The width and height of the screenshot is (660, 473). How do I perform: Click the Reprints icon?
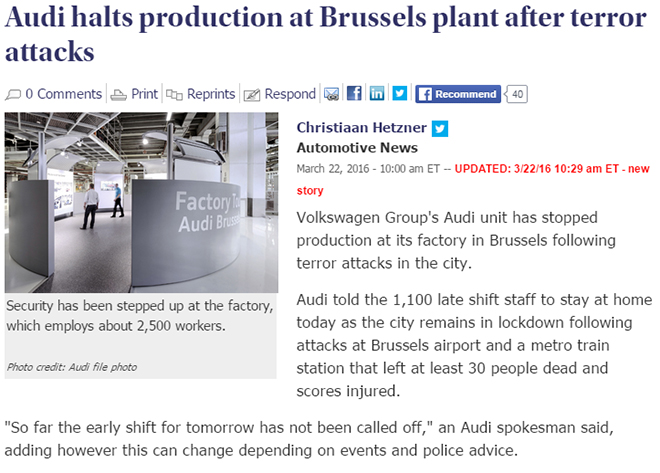click(x=174, y=95)
